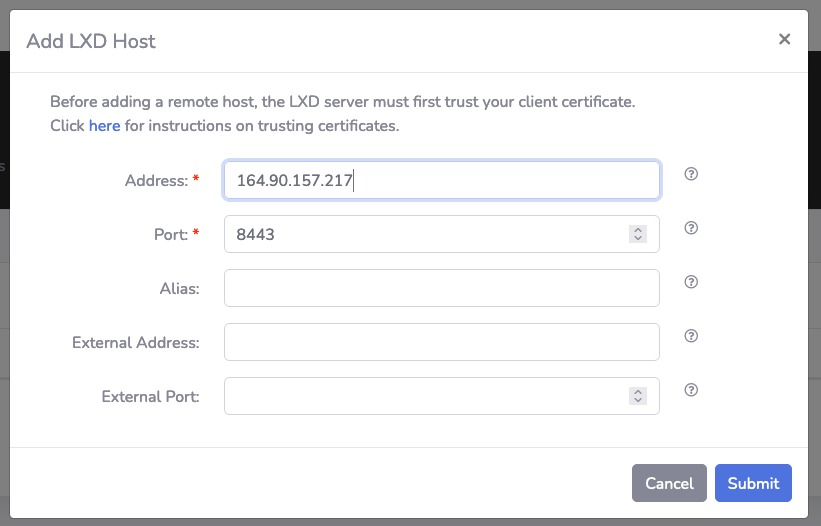Decrement External Port using the down arrow

tap(638, 401)
